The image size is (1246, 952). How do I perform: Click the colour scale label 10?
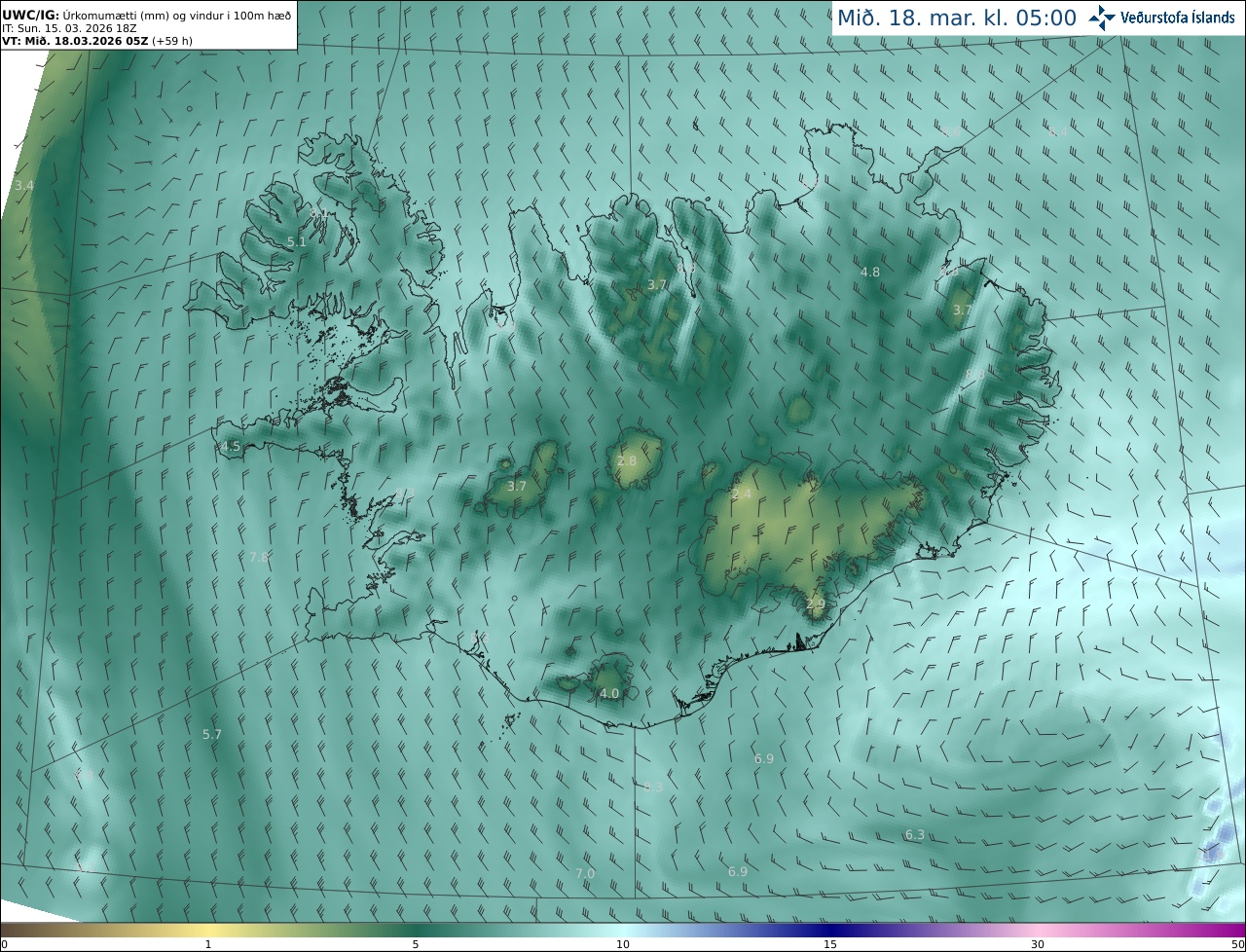(623, 944)
